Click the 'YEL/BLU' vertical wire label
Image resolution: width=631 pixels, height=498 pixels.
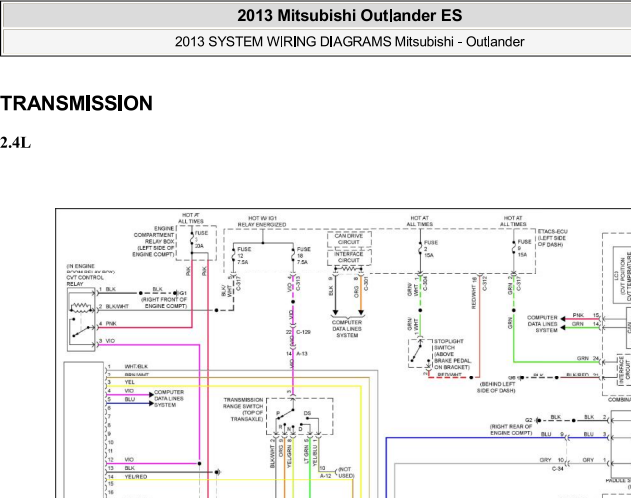click(x=315, y=455)
